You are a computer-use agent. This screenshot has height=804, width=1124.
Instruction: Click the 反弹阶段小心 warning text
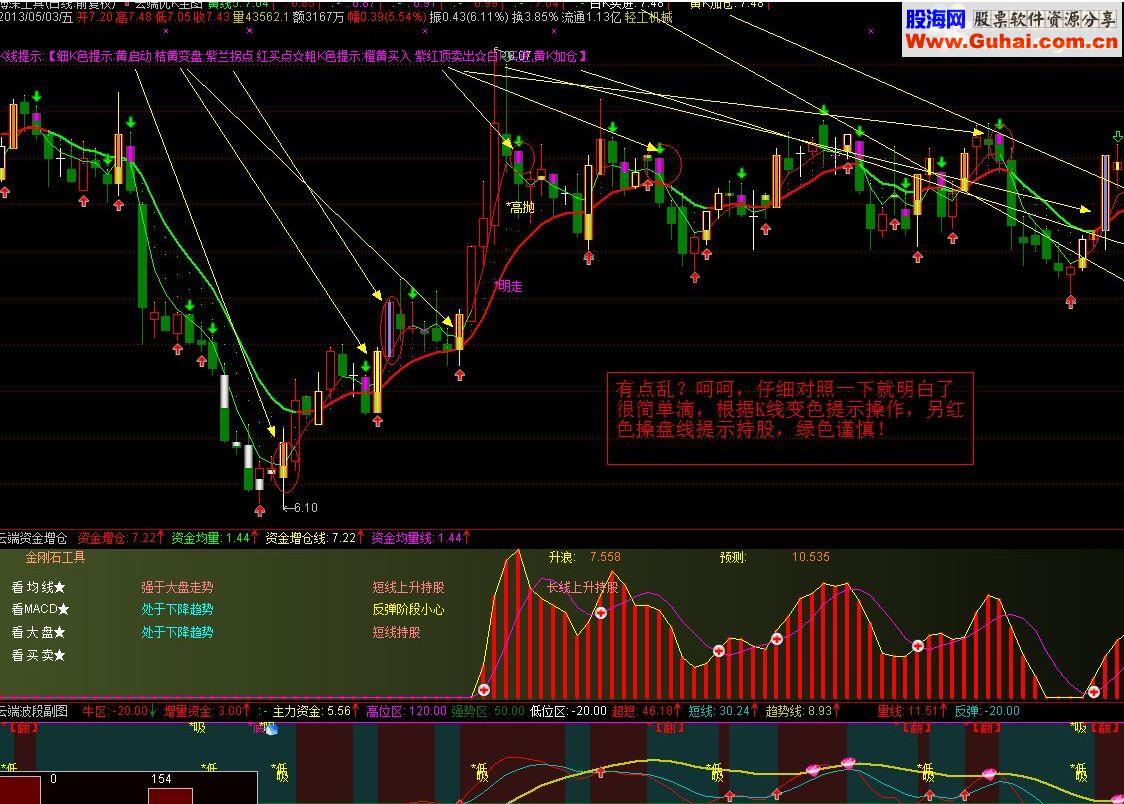[409, 609]
